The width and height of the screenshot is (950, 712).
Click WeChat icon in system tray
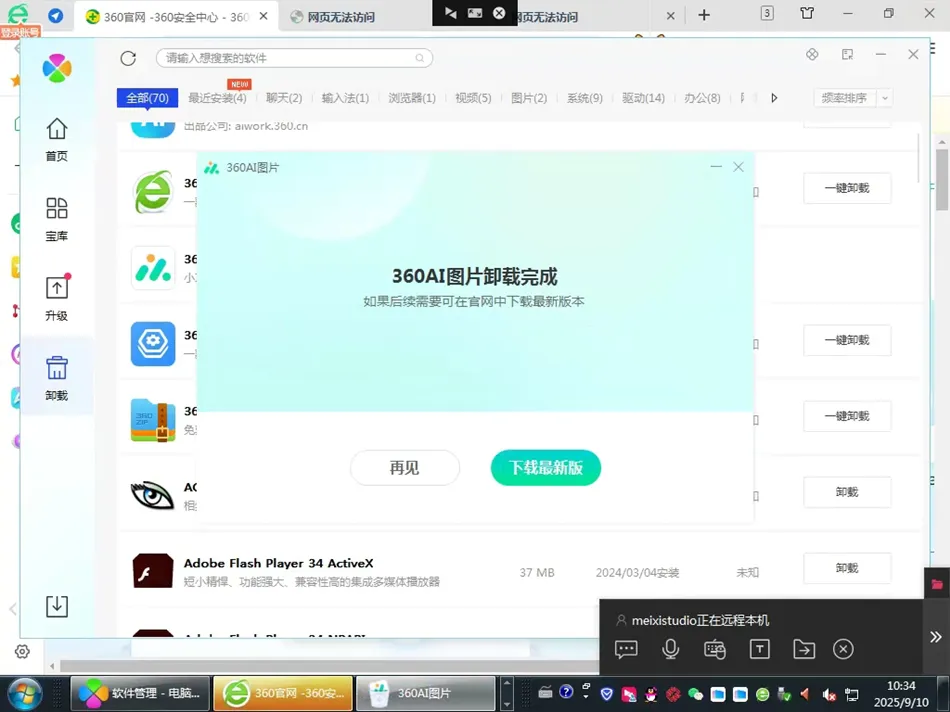tap(695, 694)
